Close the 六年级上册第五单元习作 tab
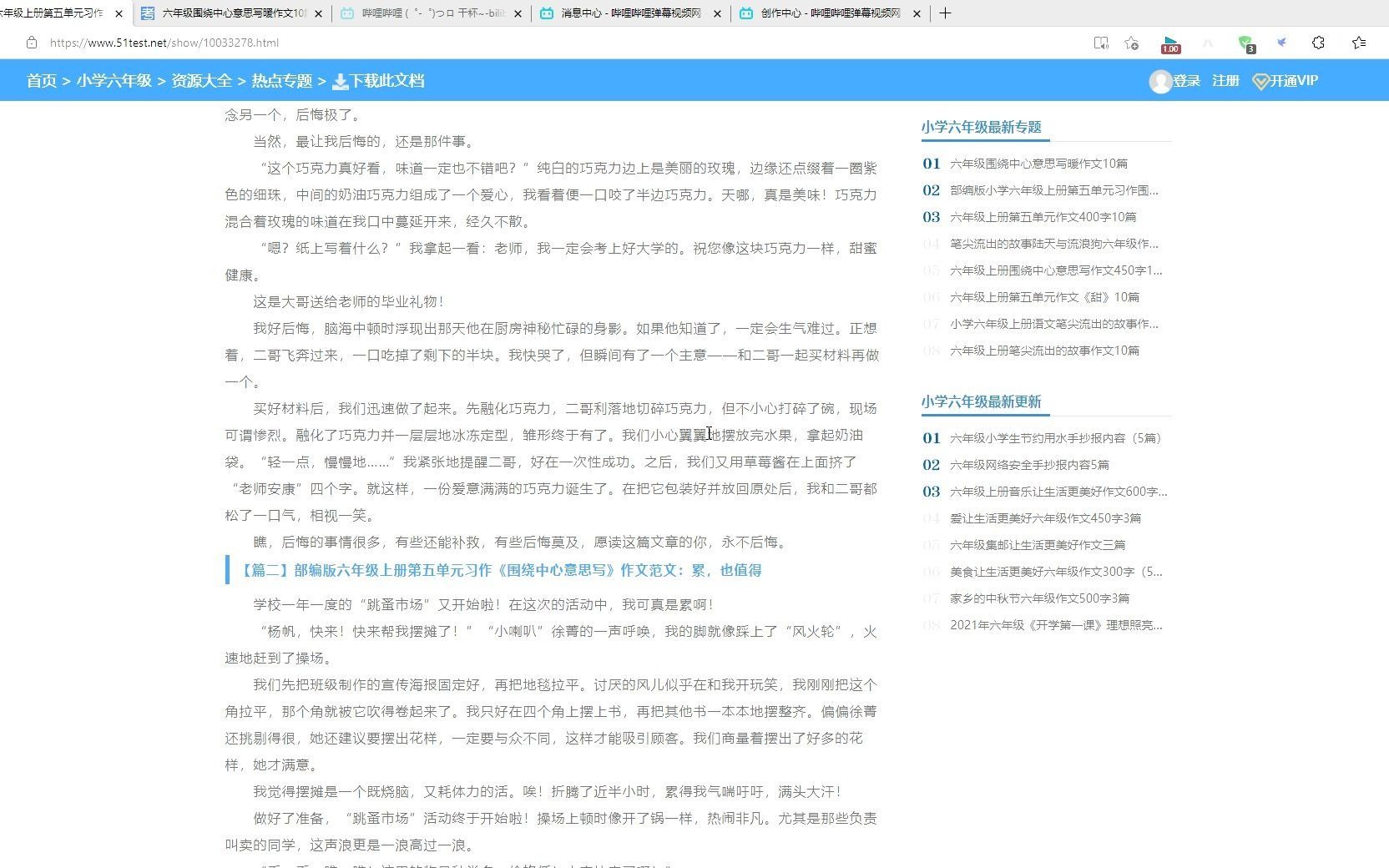This screenshot has width=1389, height=868. tap(119, 13)
